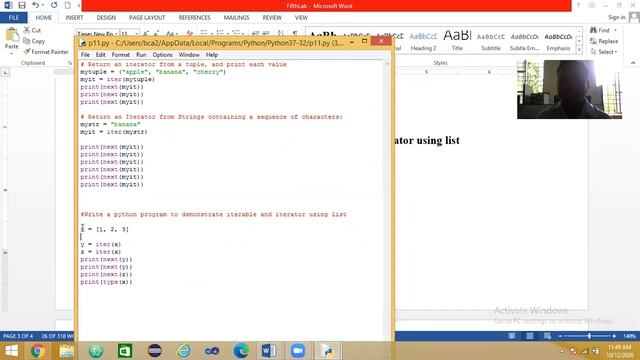Switch to the DESIGN ribbon tab
This screenshot has height=360, width=640.
106,18
